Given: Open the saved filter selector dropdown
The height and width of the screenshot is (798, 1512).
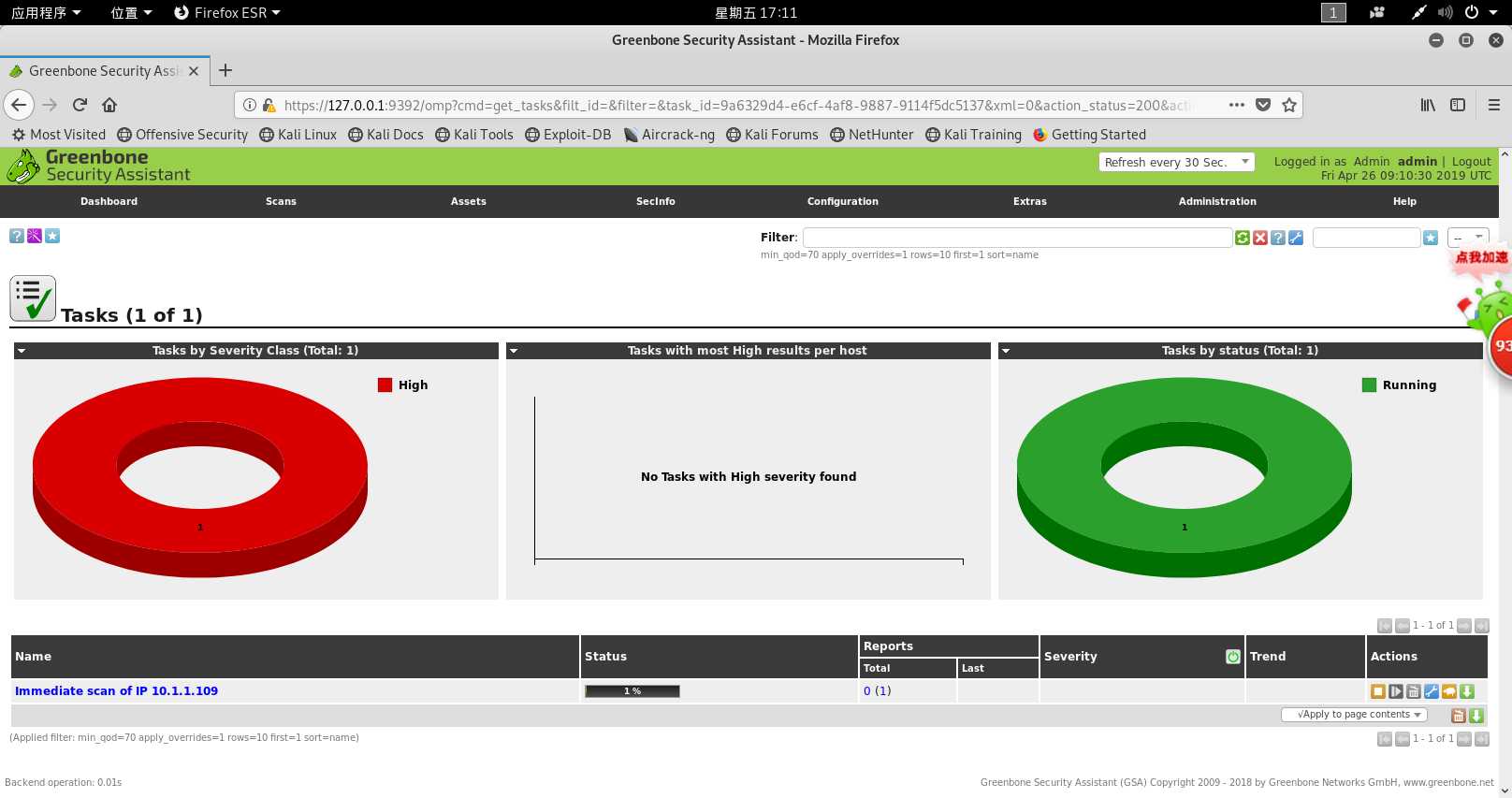Looking at the screenshot, I should click(x=1468, y=238).
